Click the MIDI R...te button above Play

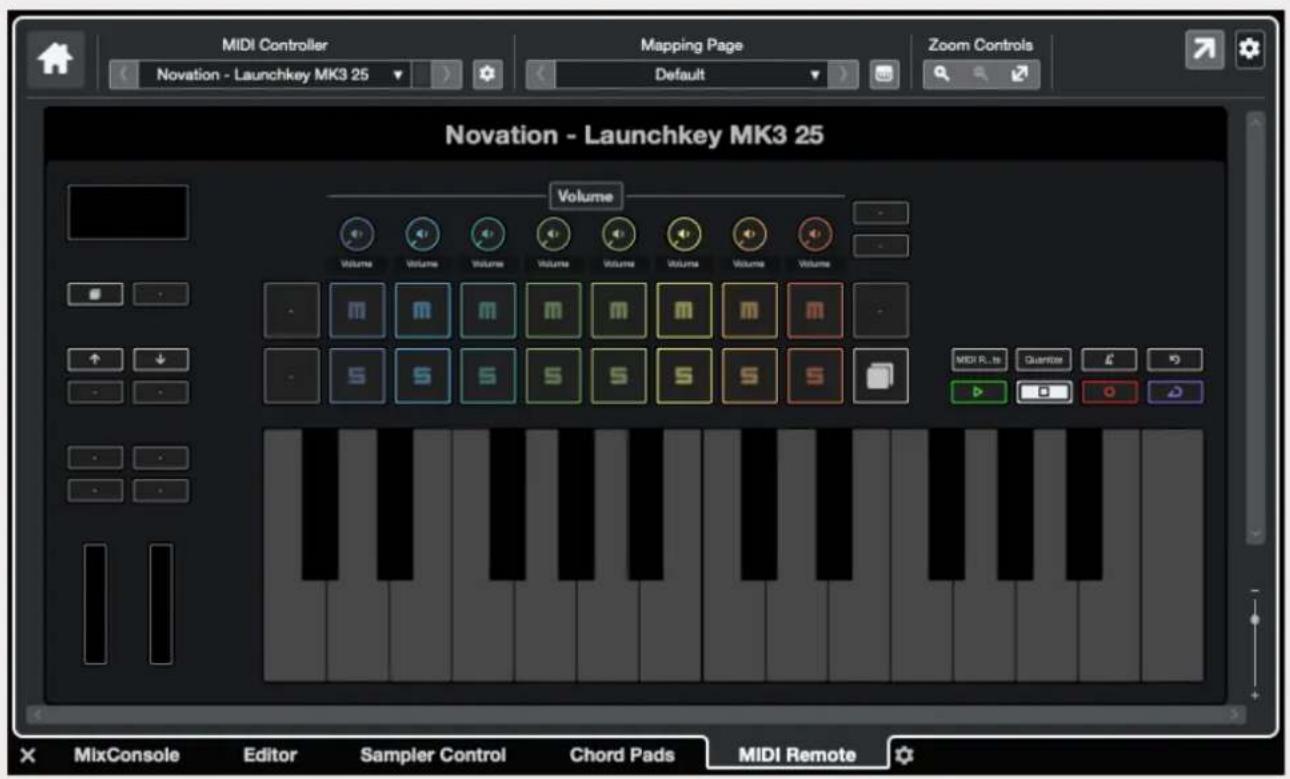pyautogui.click(x=978, y=359)
